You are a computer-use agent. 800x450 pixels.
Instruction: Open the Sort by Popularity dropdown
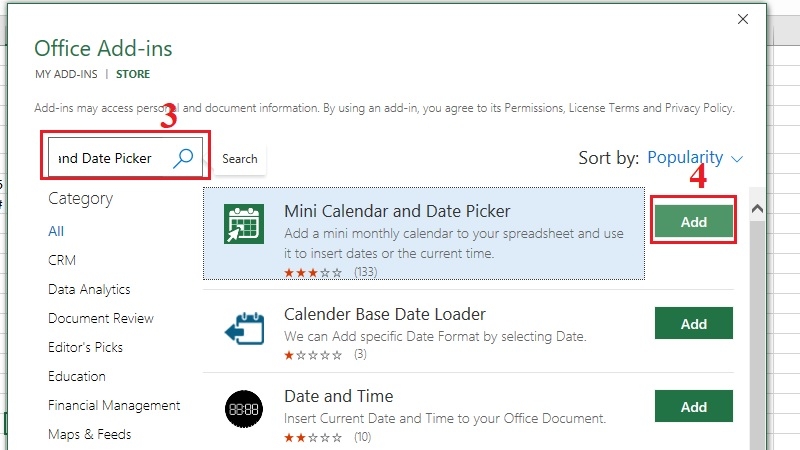coord(695,158)
